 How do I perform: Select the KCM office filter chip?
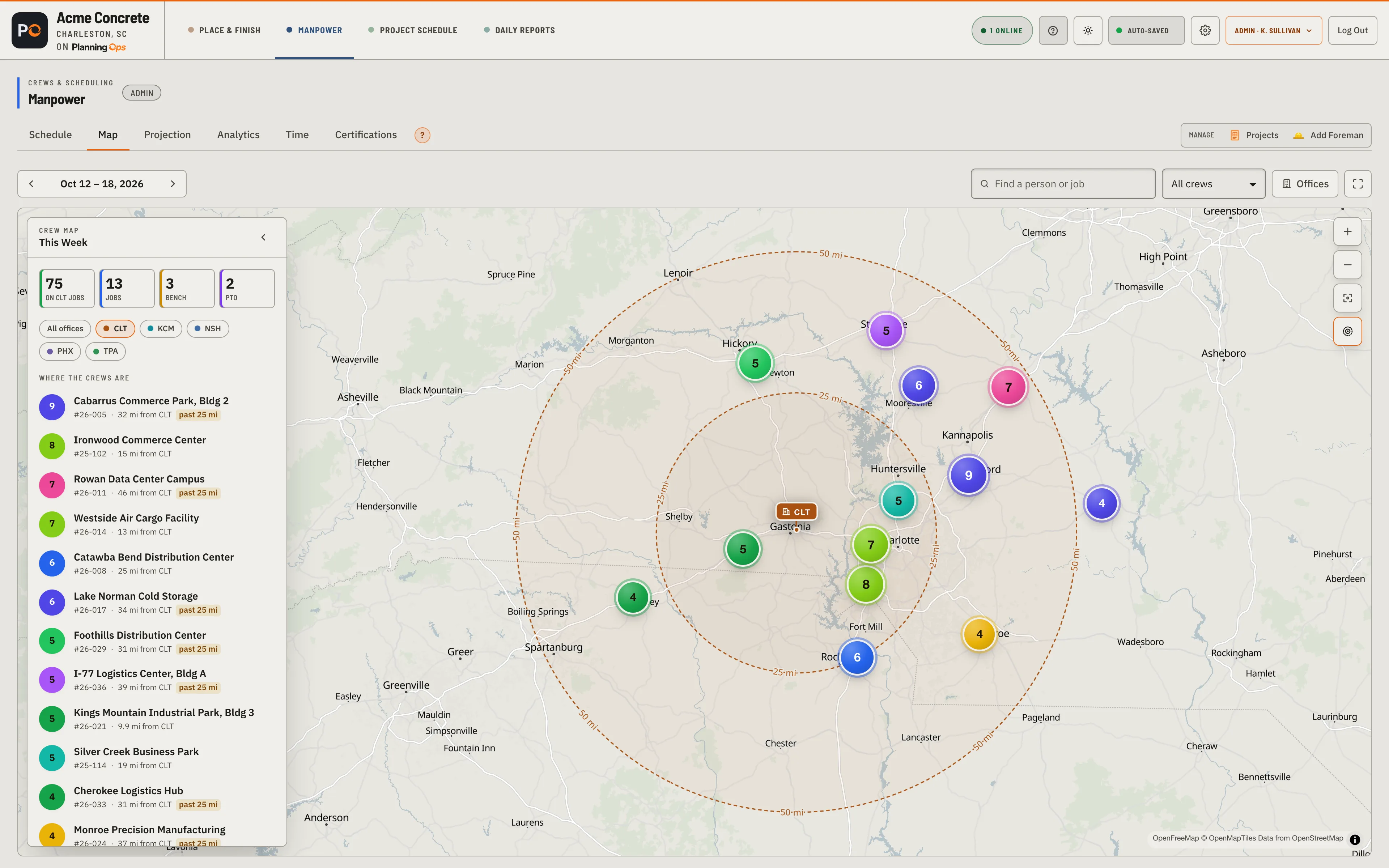coord(161,328)
